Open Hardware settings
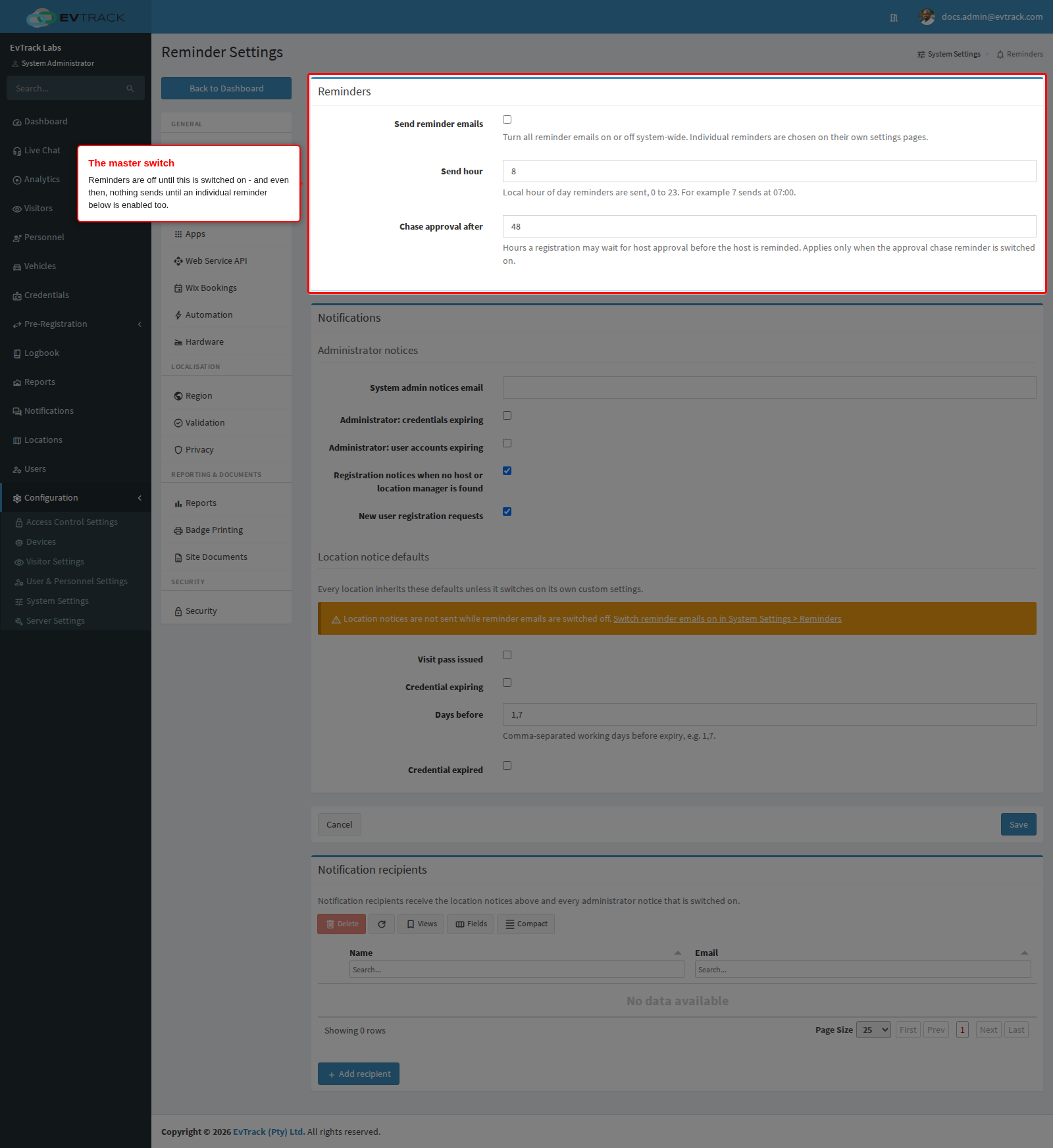The image size is (1053, 1148). click(226, 341)
